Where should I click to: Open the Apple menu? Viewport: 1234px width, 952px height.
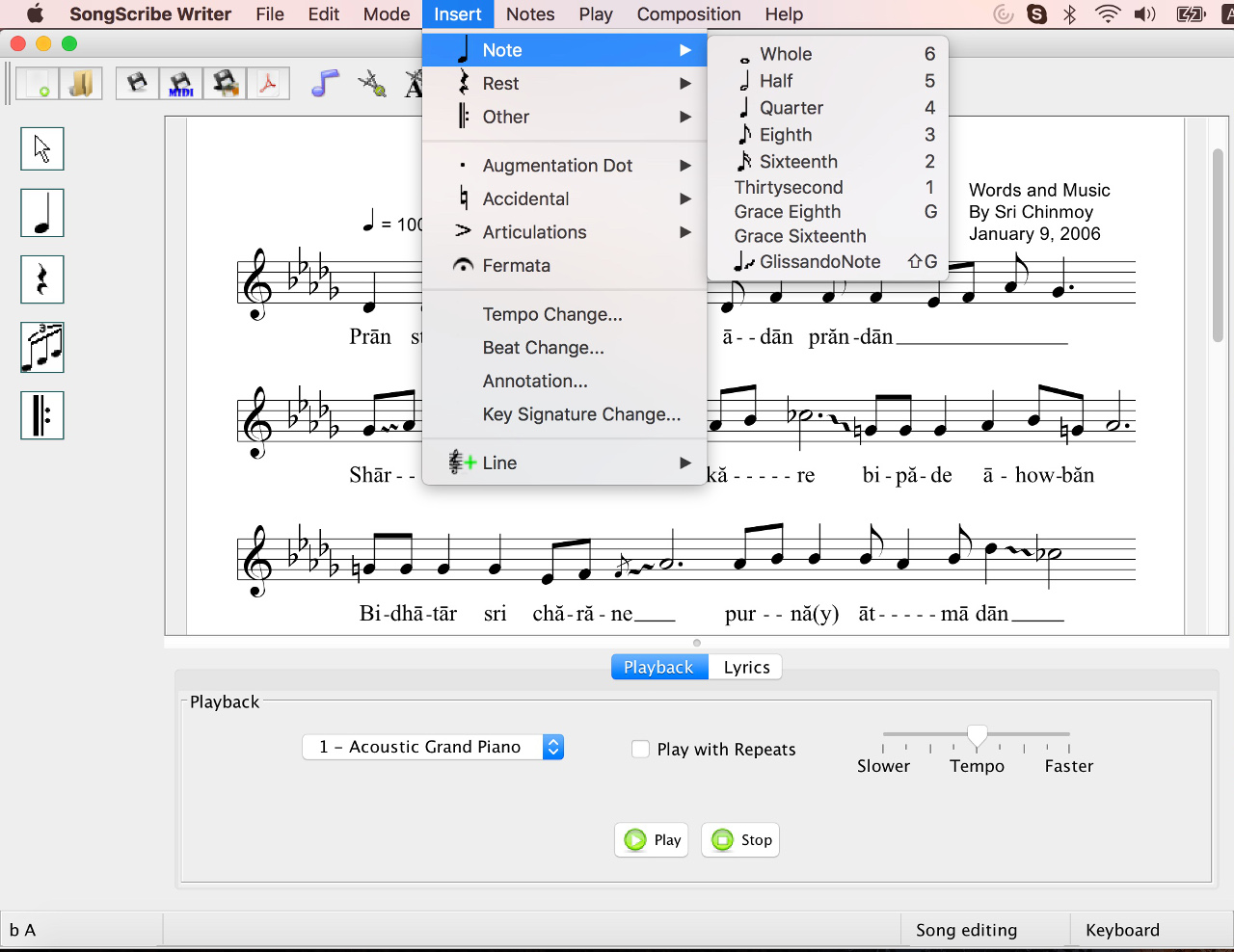(x=36, y=14)
